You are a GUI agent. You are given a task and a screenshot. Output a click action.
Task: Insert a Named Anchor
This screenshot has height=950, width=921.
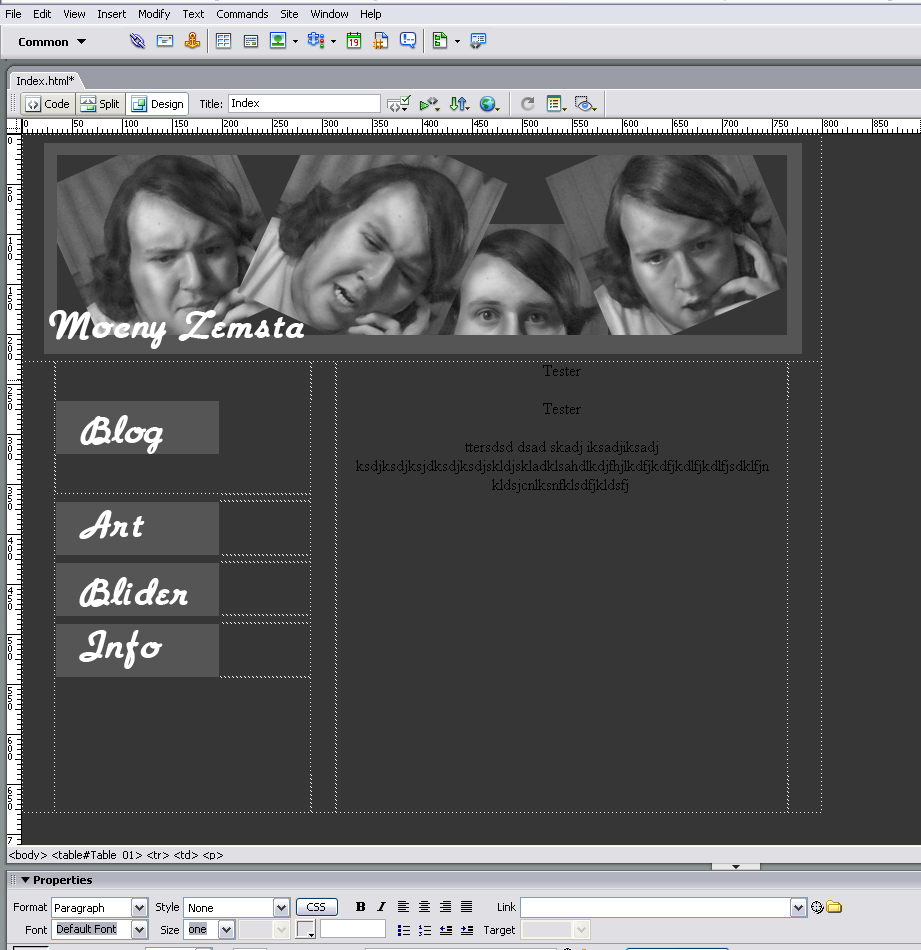click(x=192, y=41)
